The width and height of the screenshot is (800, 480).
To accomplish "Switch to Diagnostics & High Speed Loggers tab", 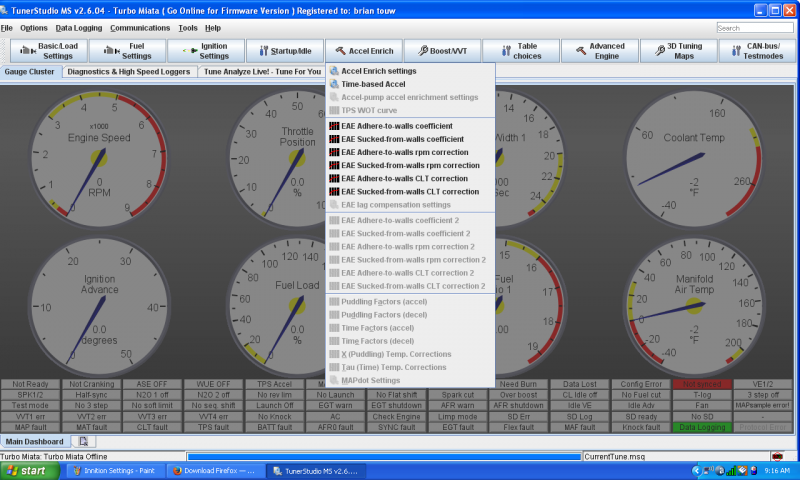I will [129, 72].
